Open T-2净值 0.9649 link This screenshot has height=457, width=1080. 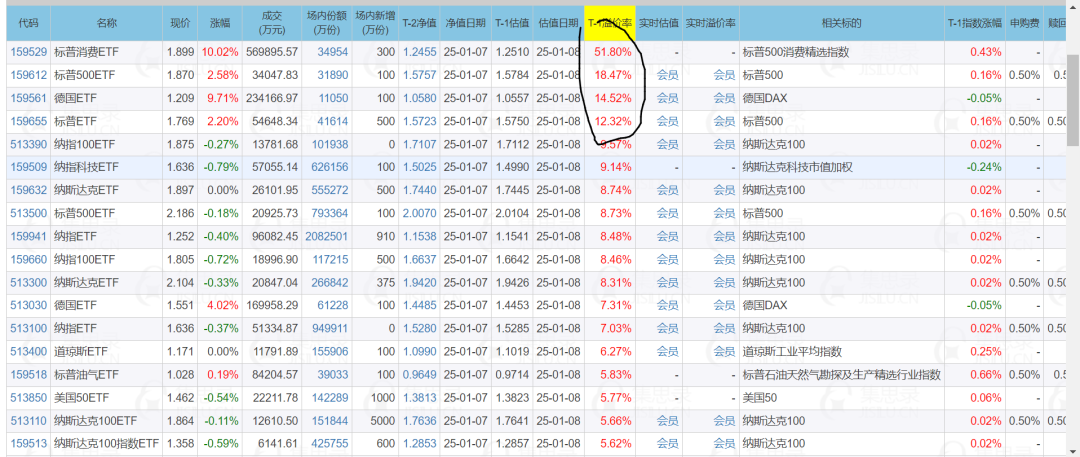[x=419, y=374]
